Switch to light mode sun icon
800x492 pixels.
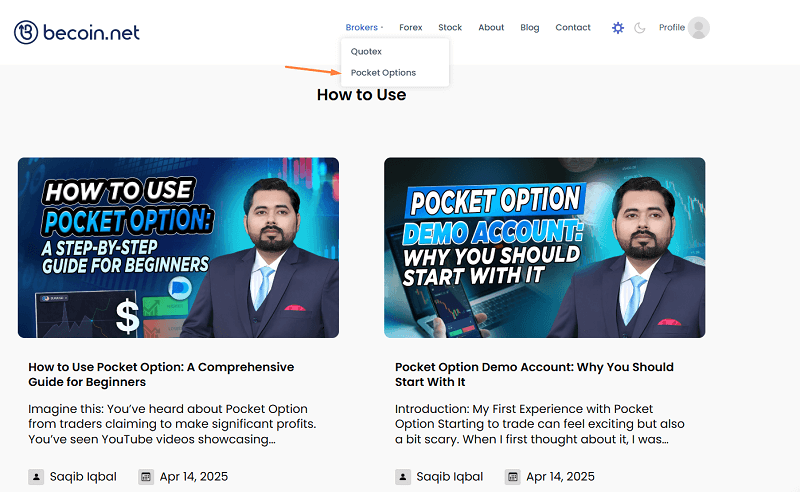(x=618, y=28)
